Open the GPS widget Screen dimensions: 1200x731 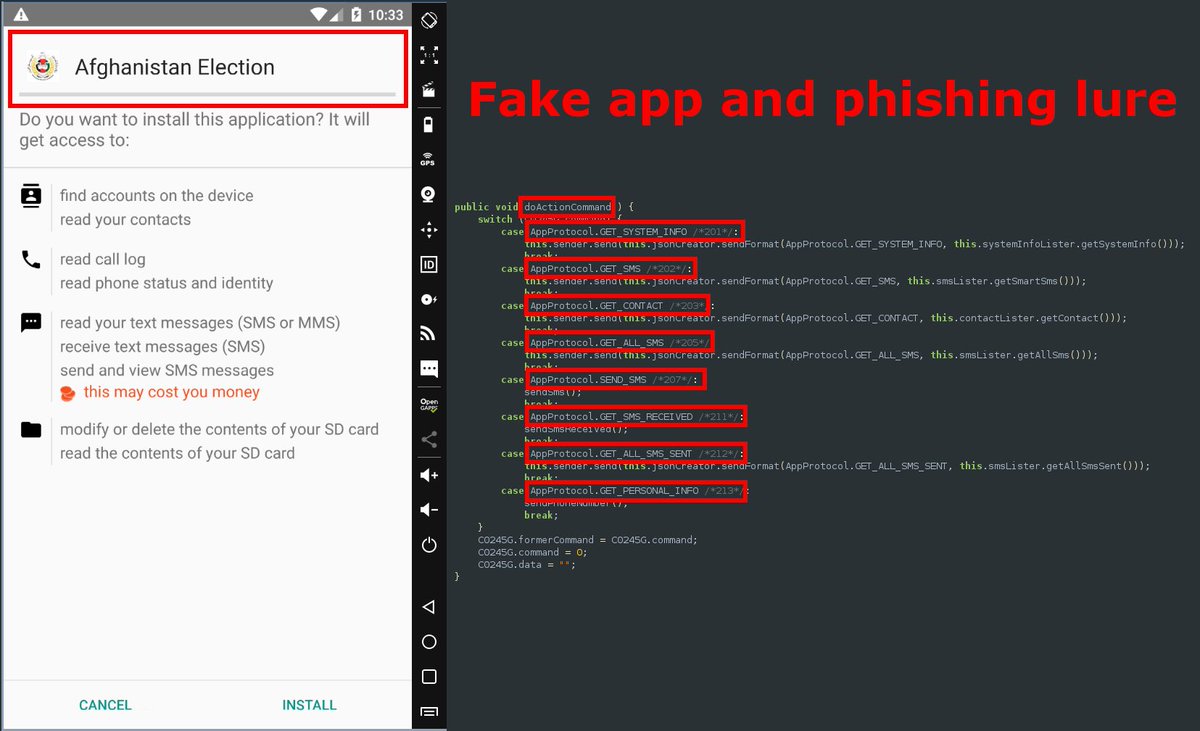point(428,159)
